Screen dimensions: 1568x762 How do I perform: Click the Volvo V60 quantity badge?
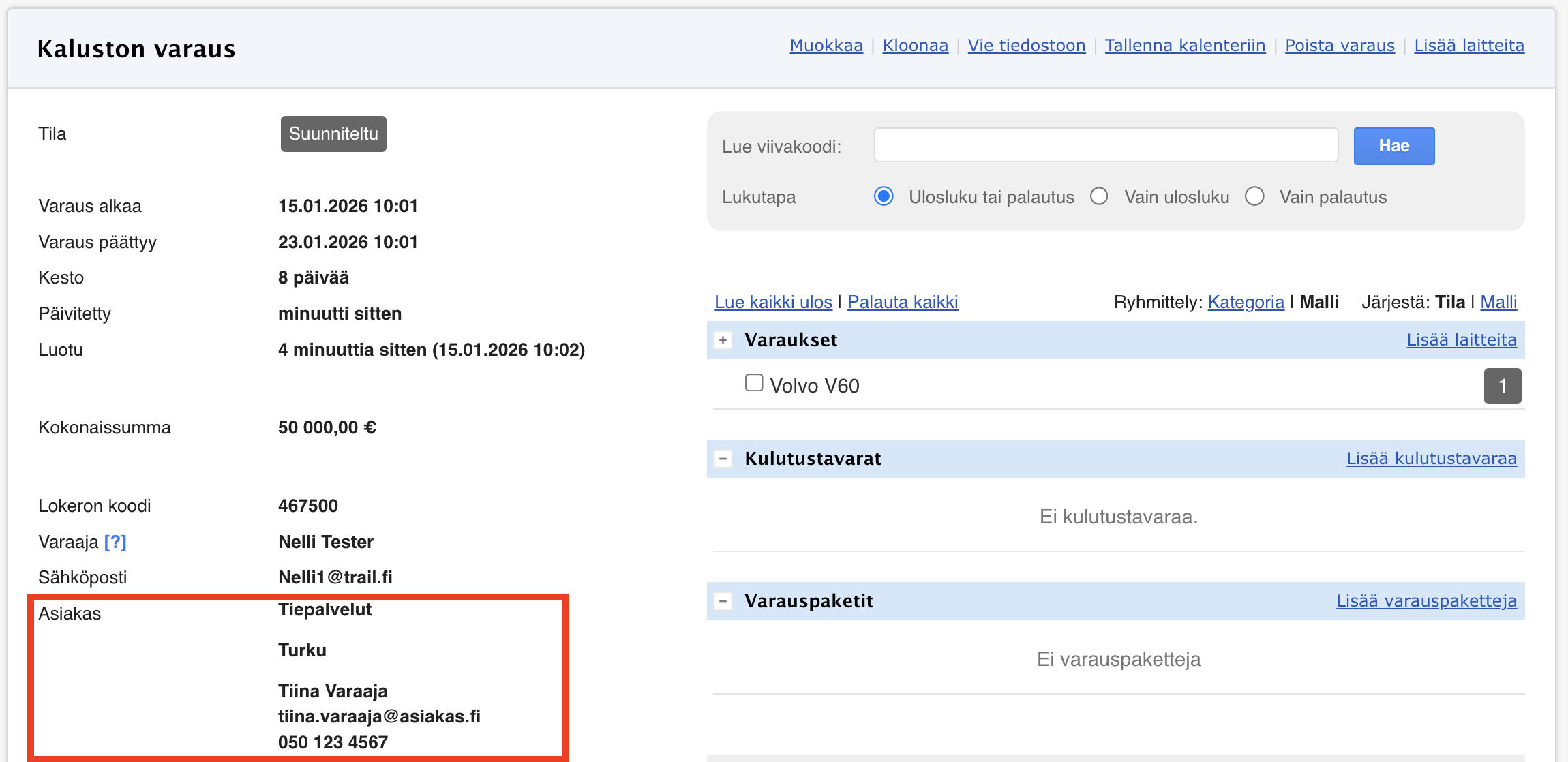point(1502,386)
